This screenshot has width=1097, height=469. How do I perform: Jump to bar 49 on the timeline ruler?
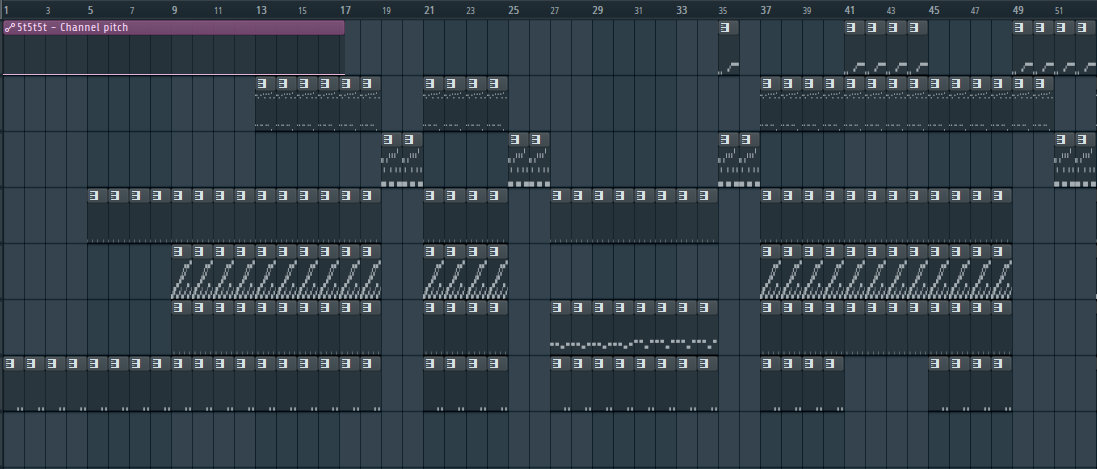(1018, 10)
